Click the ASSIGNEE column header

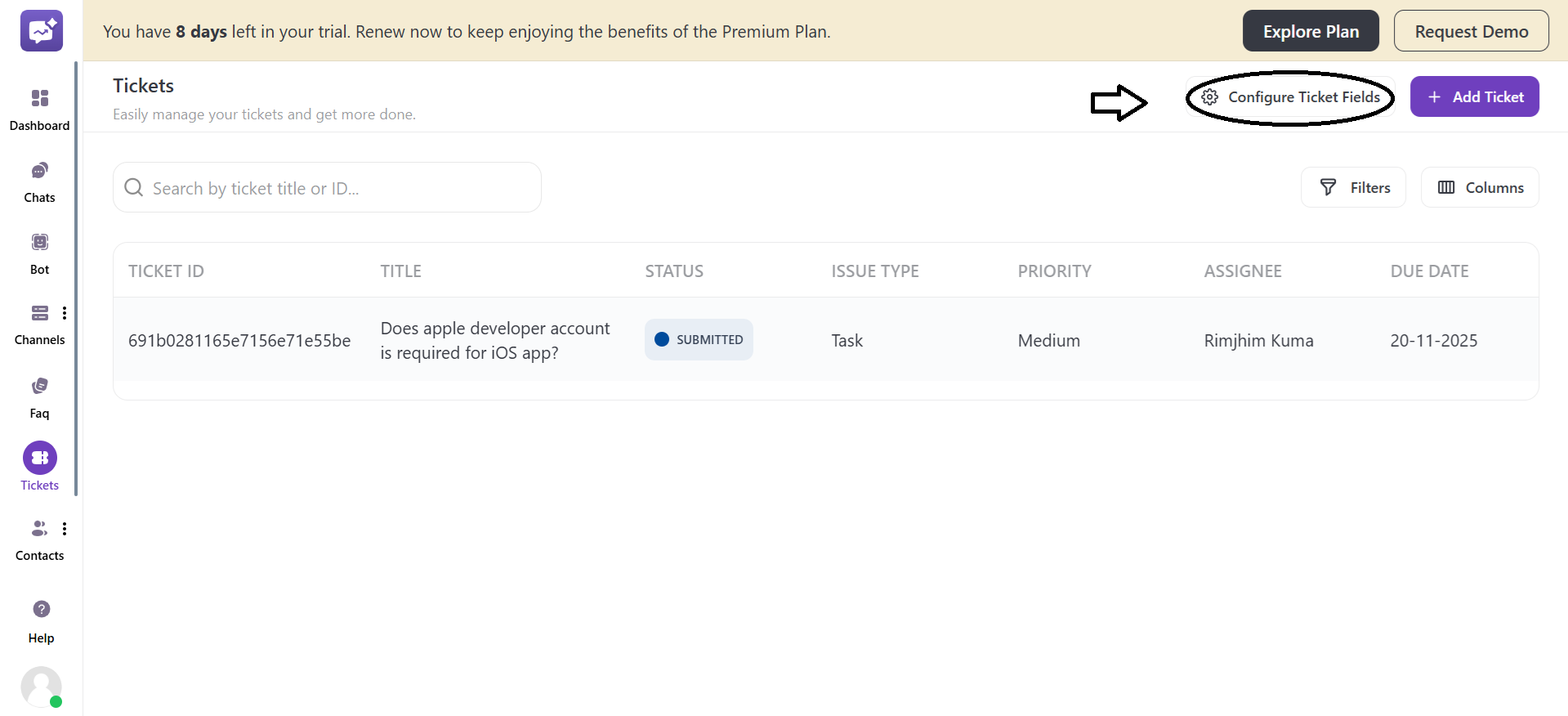(1243, 271)
